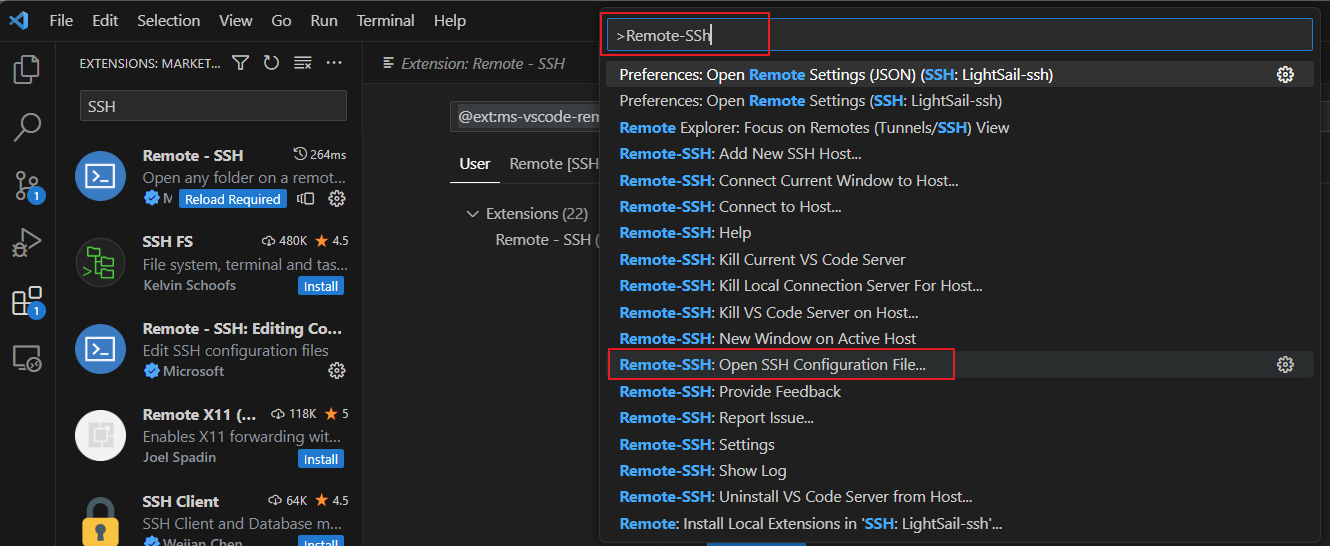Image resolution: width=1330 pixels, height=546 pixels.
Task: Click the Remote - SSH extension logo
Action: (101, 176)
